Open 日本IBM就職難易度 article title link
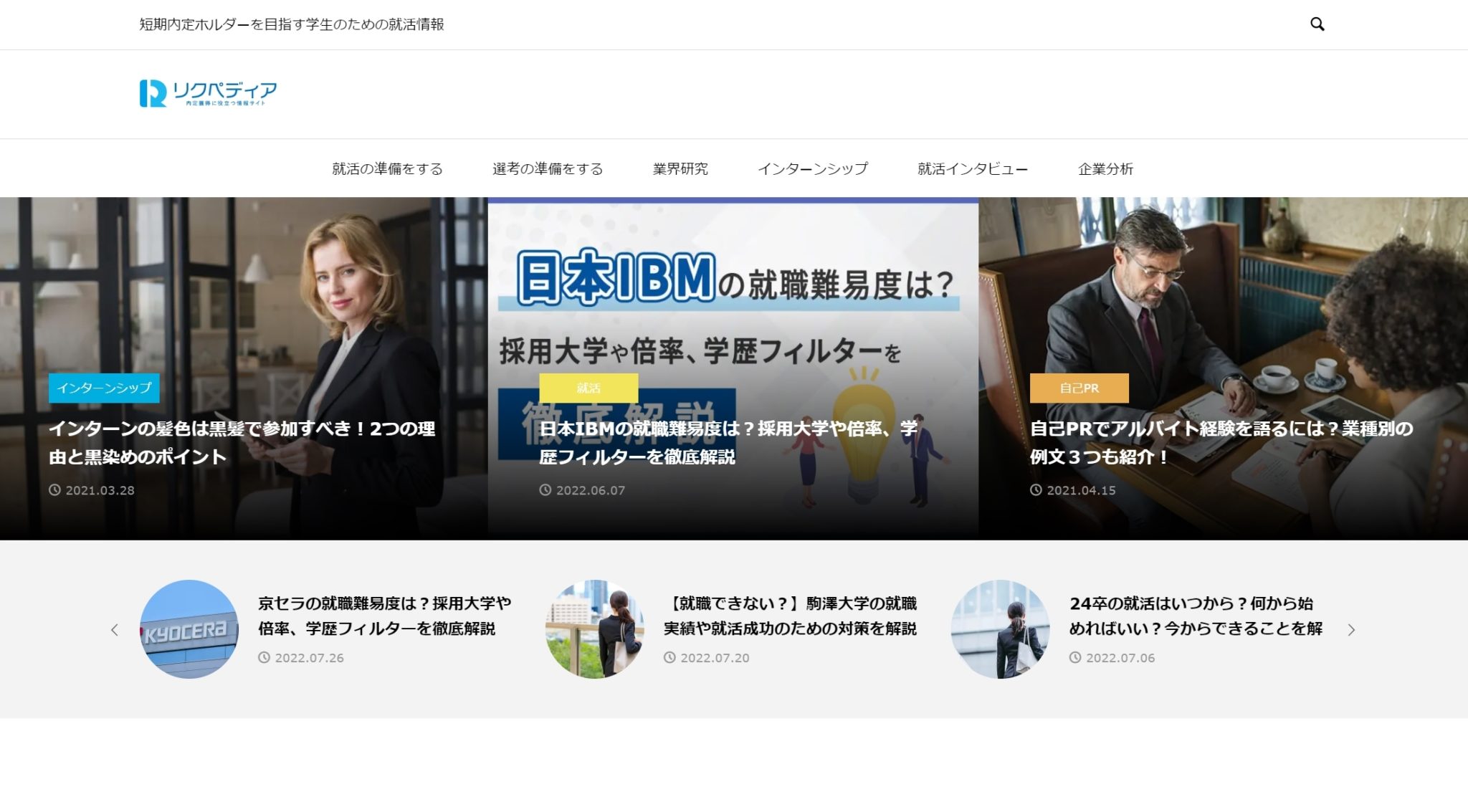The image size is (1468, 812). [x=728, y=442]
